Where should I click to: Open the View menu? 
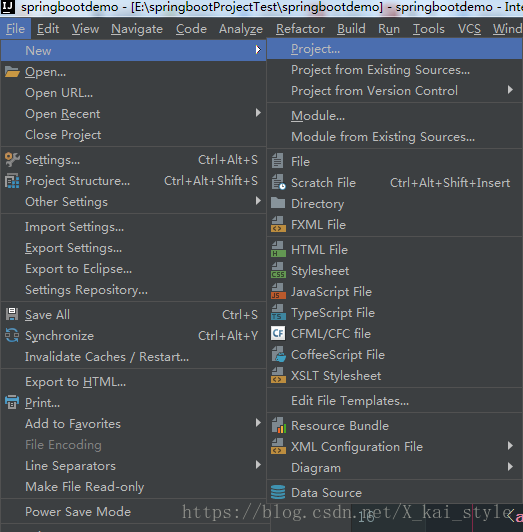pyautogui.click(x=85, y=29)
